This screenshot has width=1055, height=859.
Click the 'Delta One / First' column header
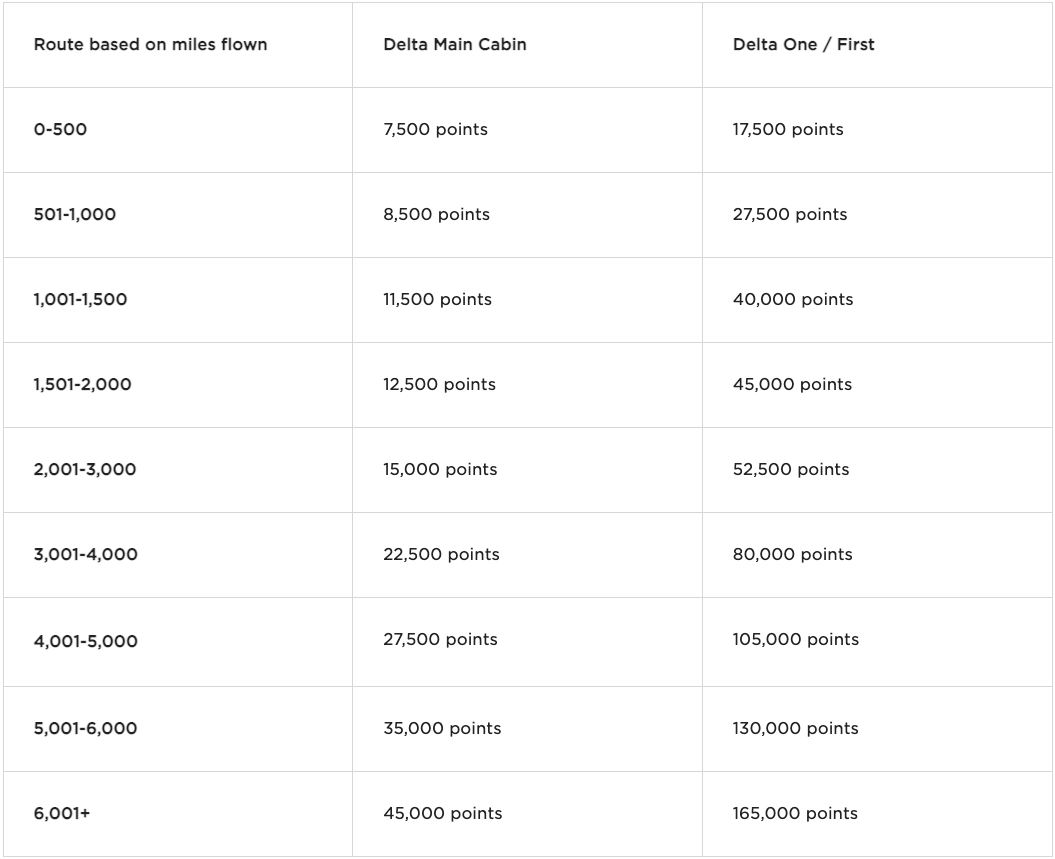click(x=803, y=44)
